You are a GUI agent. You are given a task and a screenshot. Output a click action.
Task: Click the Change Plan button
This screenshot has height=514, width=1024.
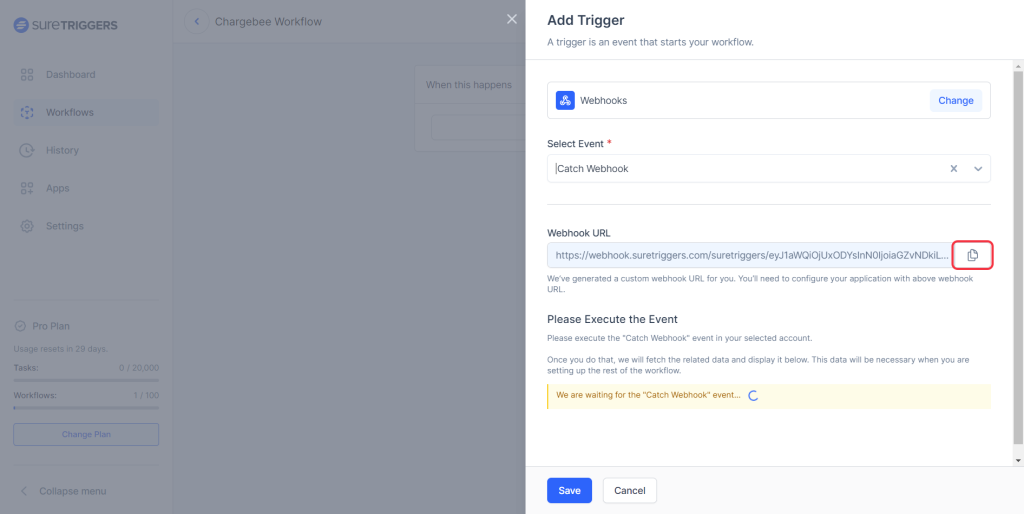86,434
